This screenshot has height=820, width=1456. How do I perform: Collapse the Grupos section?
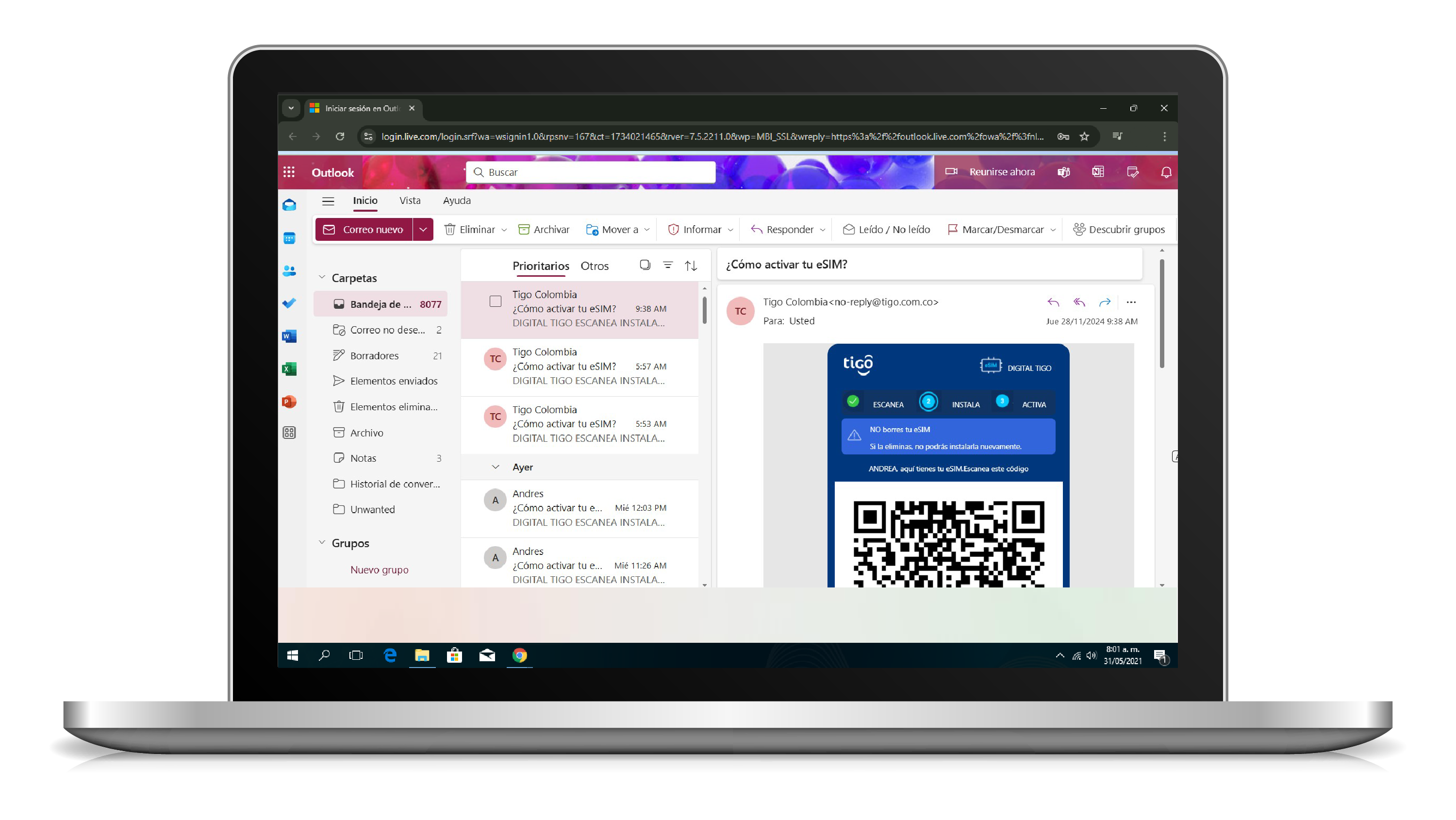(x=322, y=542)
